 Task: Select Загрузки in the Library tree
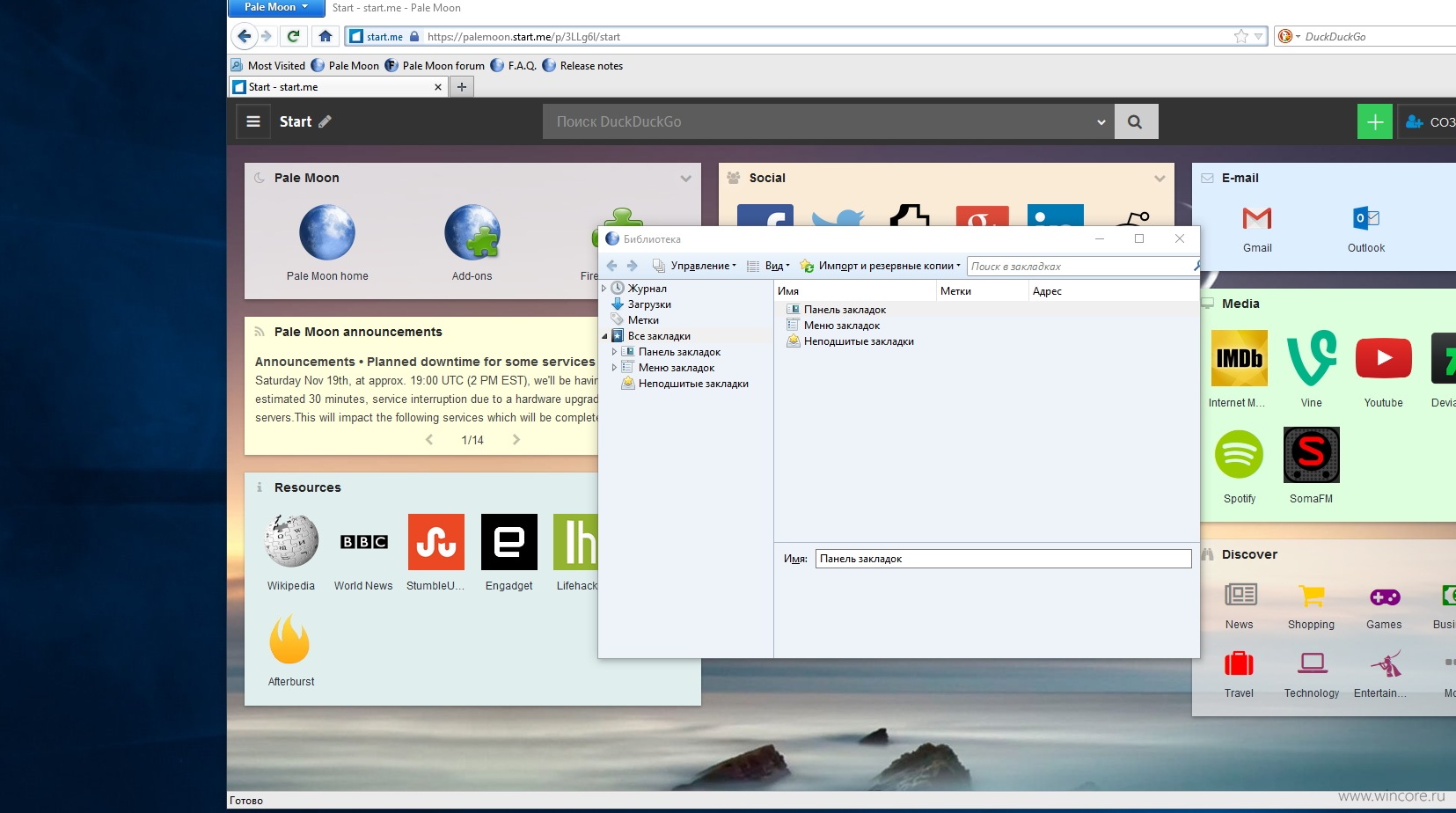coord(649,304)
